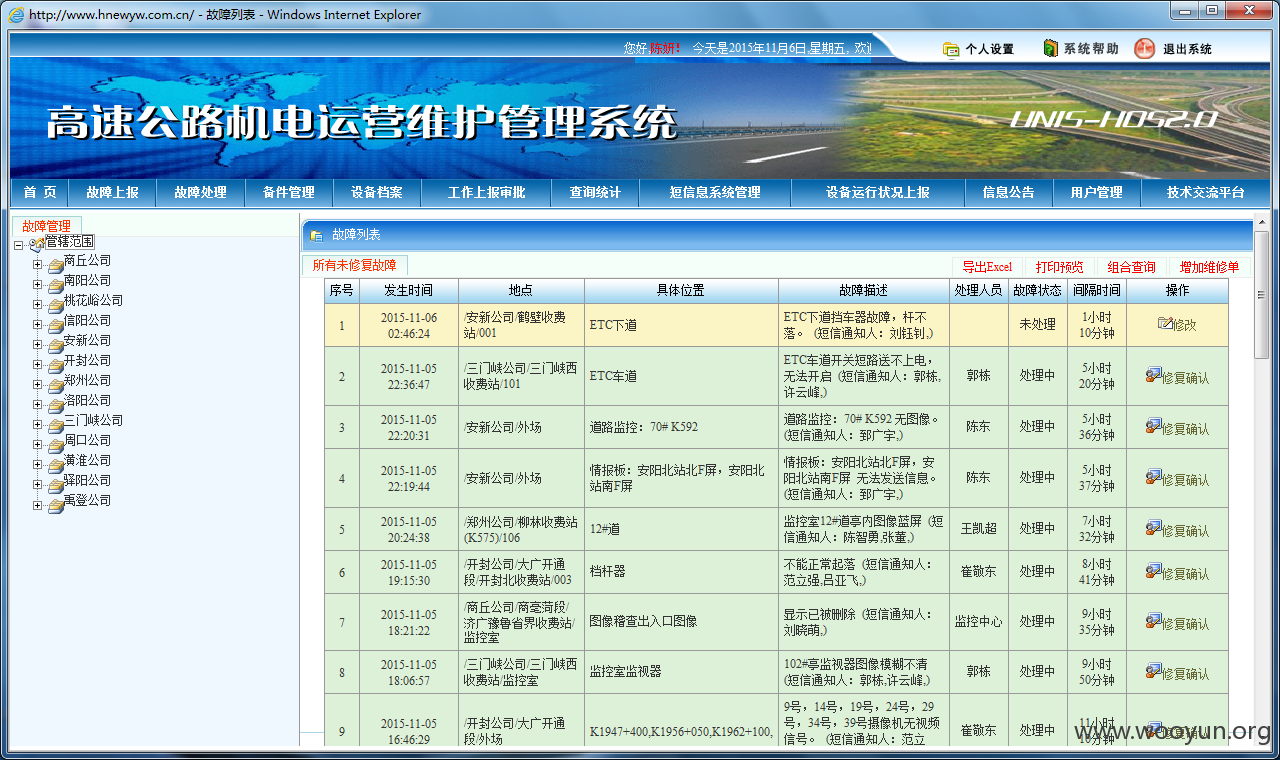This screenshot has width=1280, height=760.
Task: Click 修复确认 icon for row 8
Action: (x=1153, y=672)
